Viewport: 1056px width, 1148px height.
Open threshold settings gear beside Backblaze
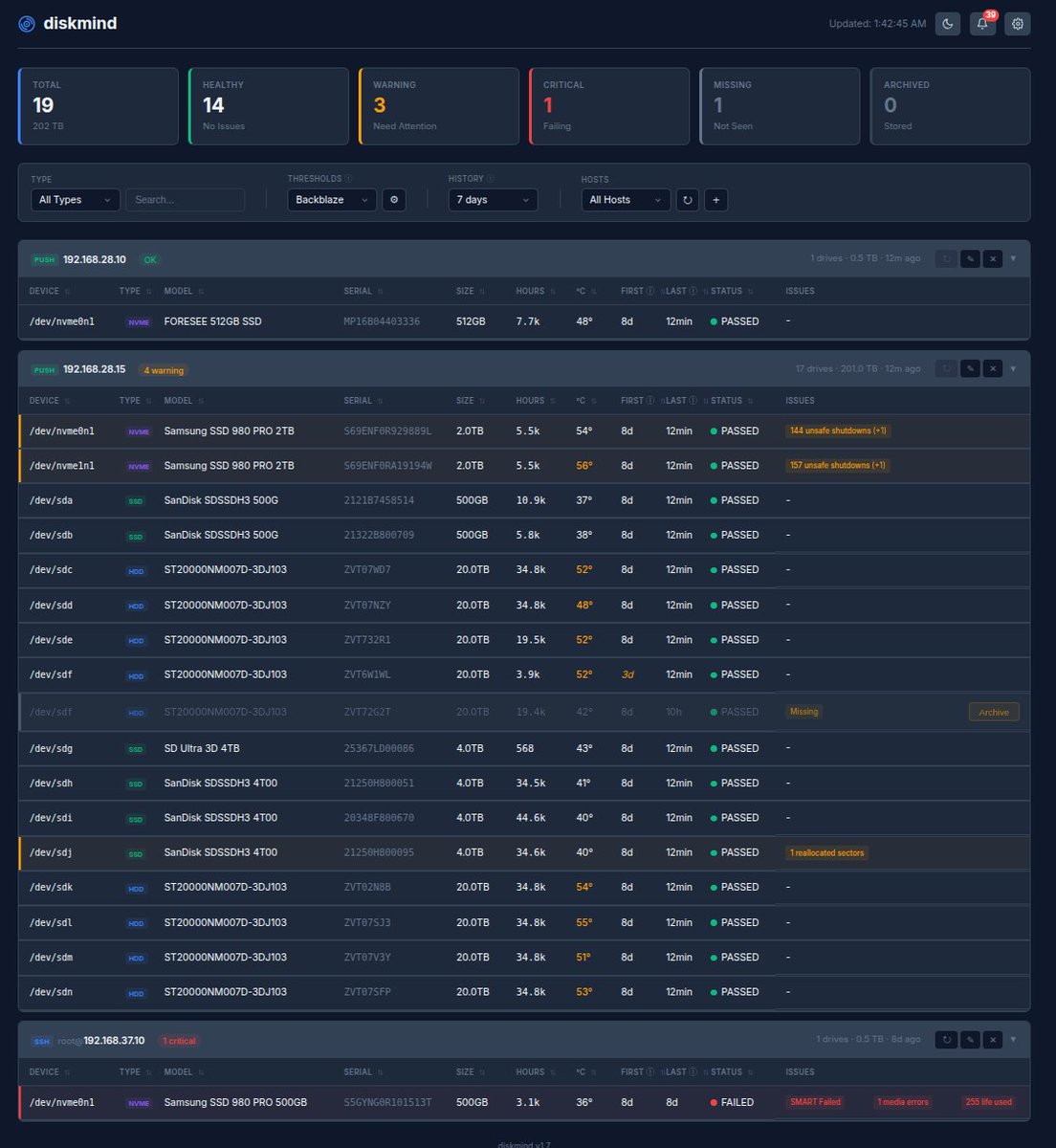tap(394, 200)
